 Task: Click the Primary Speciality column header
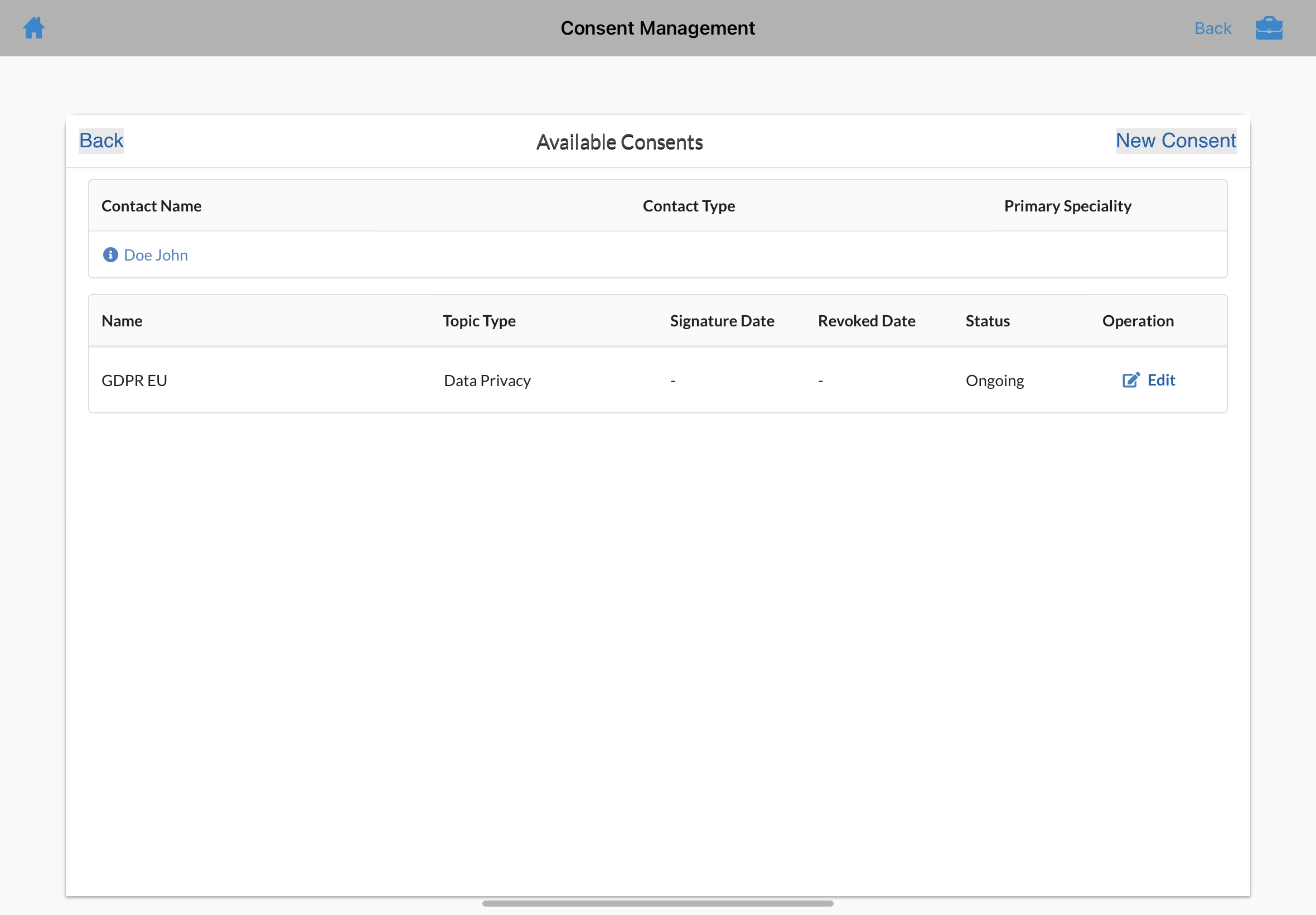pyautogui.click(x=1067, y=206)
